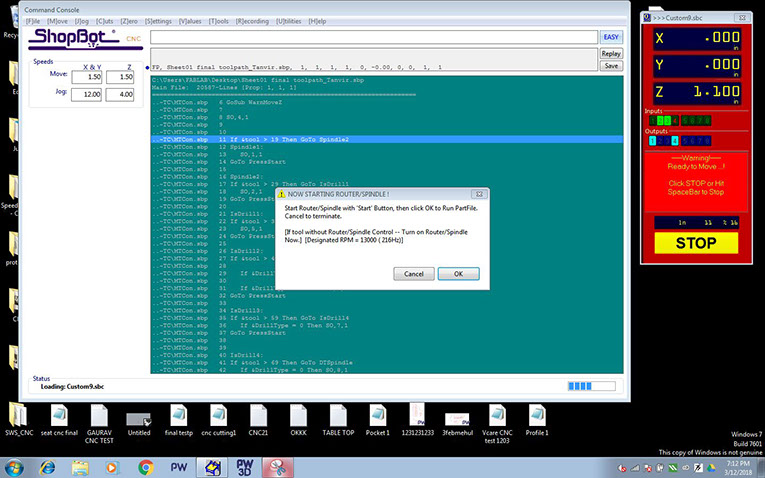Click the Y position readout

point(697,65)
